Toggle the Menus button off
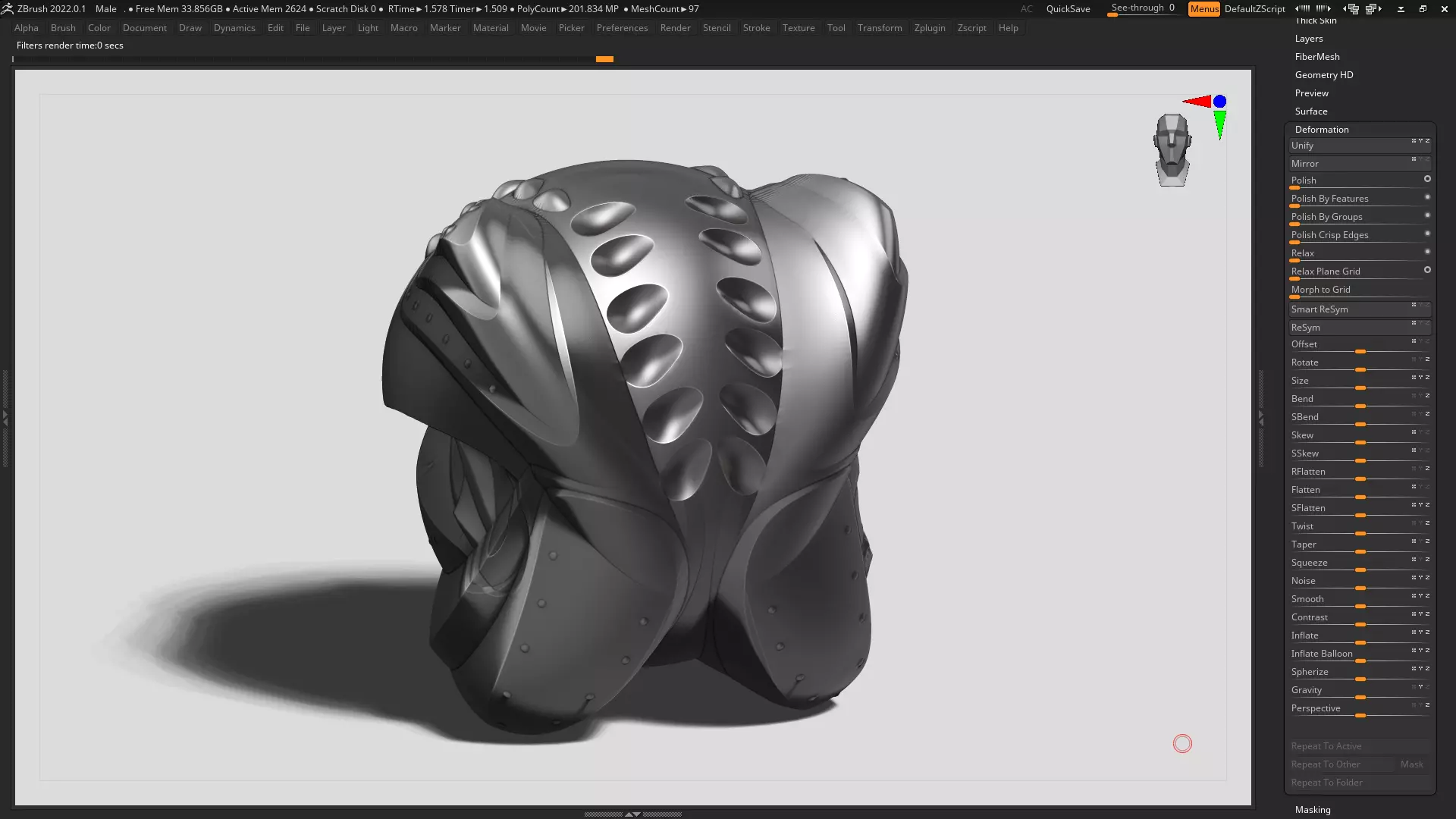 click(1203, 9)
